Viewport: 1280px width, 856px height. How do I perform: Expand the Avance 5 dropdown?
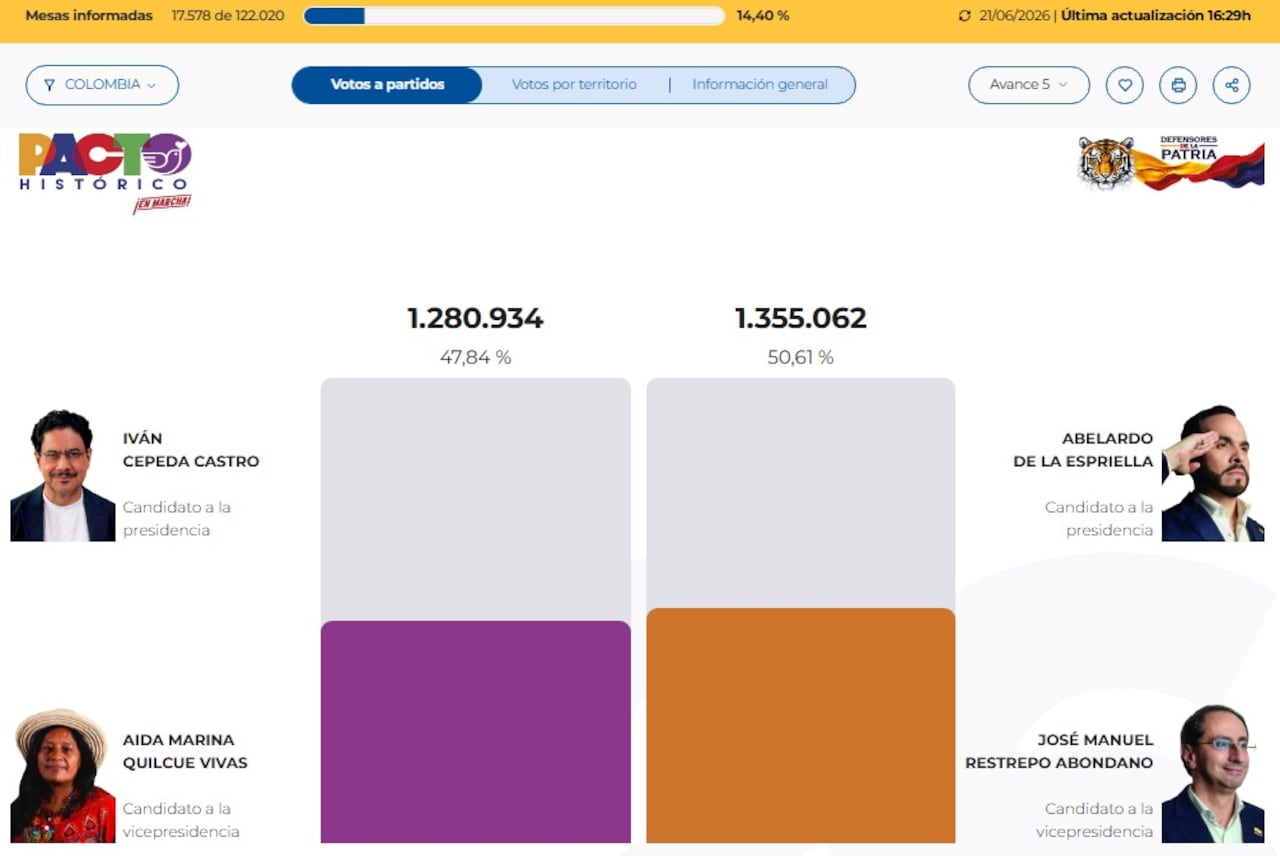click(x=1029, y=85)
